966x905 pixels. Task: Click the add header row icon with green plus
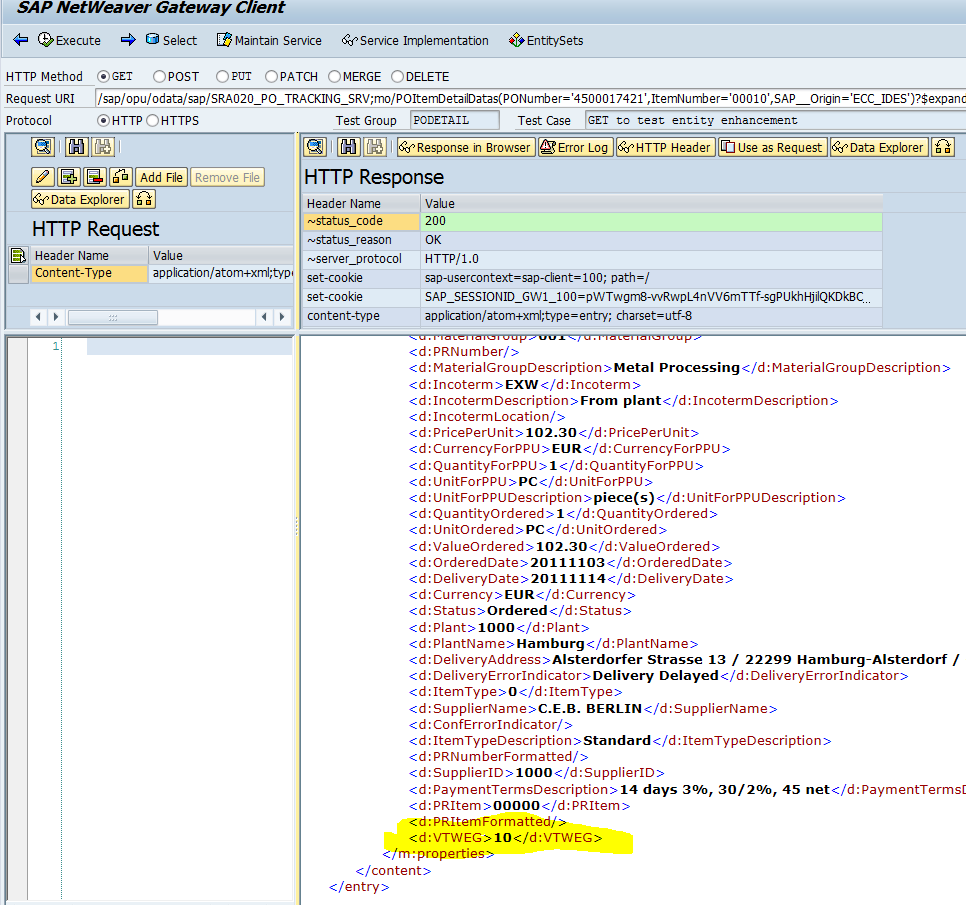click(x=68, y=177)
